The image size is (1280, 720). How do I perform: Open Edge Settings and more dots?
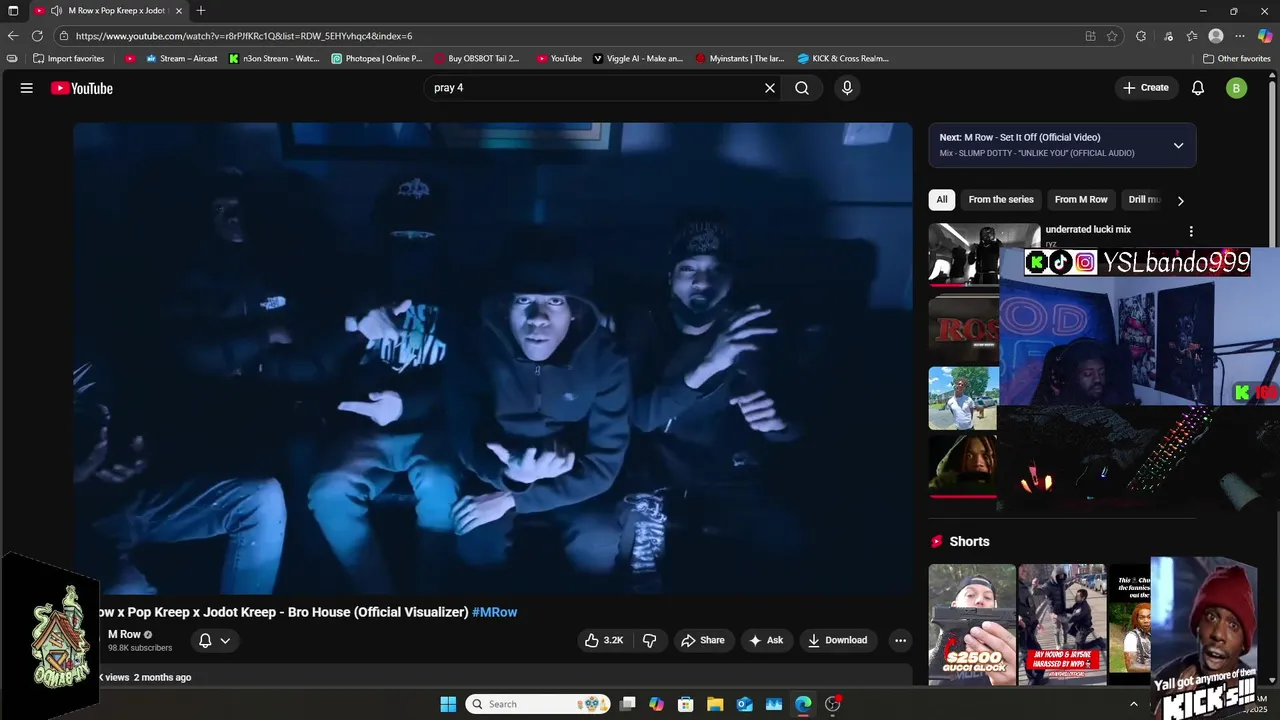pos(1240,36)
